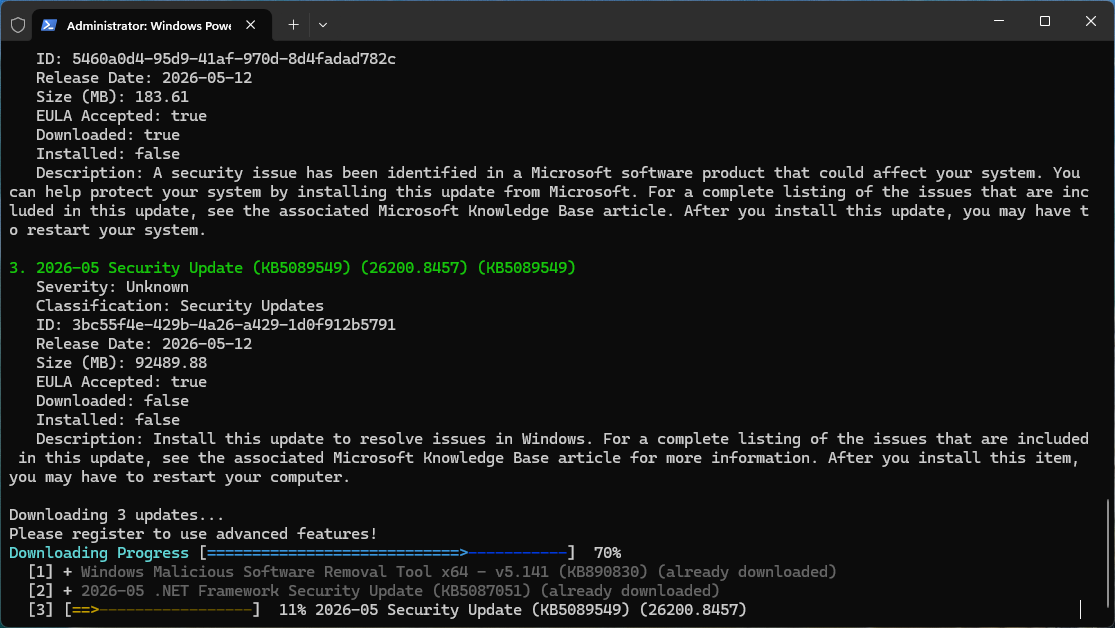Click the 11% progress bar for update 3

tap(162, 610)
